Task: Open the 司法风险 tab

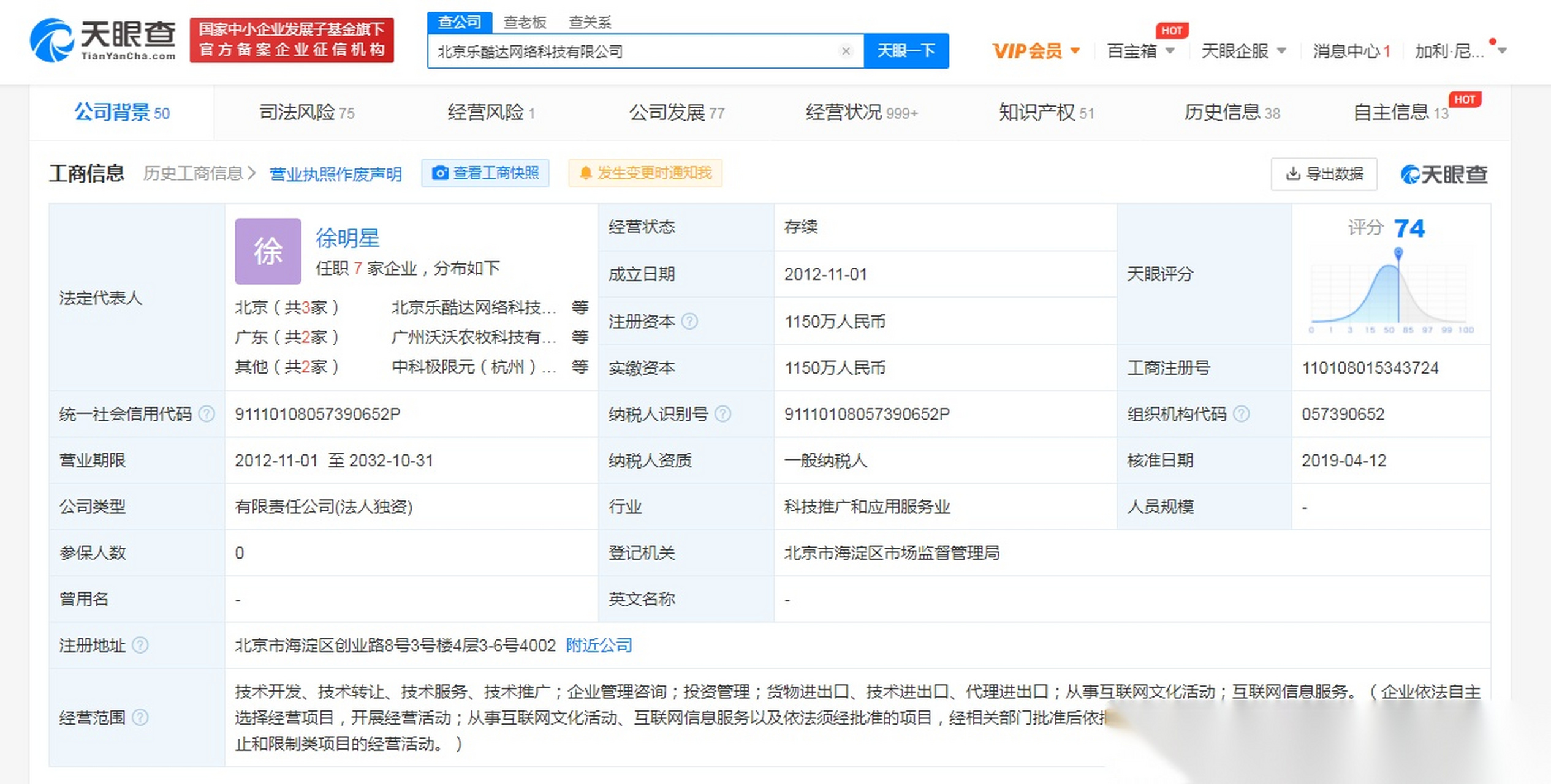Action: click(x=306, y=113)
